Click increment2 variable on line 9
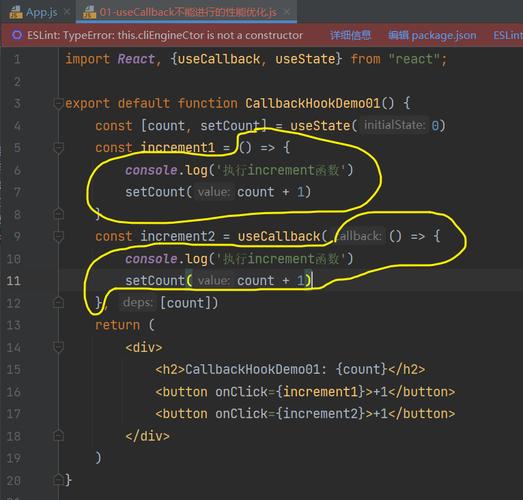 coord(177,236)
